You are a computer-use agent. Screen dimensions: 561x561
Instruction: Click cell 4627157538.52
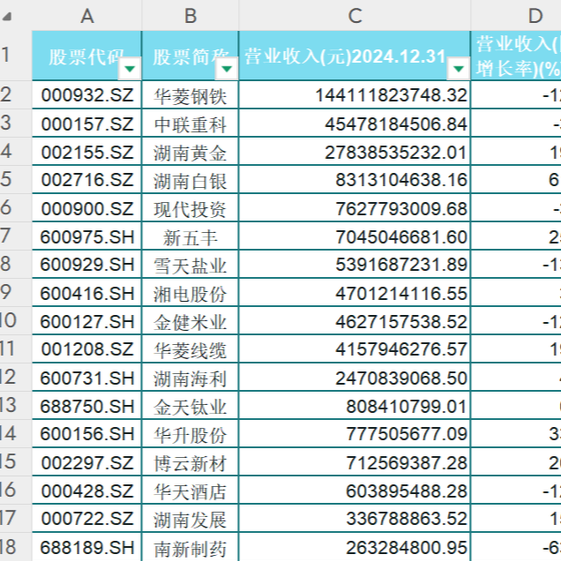(x=355, y=321)
